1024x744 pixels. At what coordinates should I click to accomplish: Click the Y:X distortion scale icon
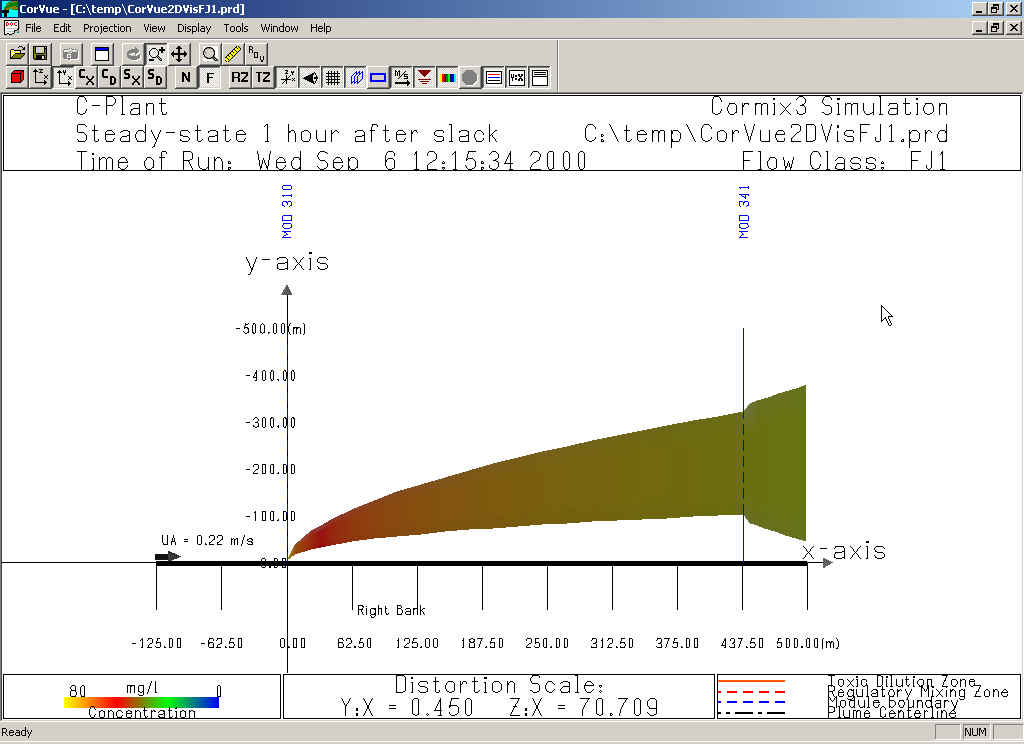coord(517,77)
